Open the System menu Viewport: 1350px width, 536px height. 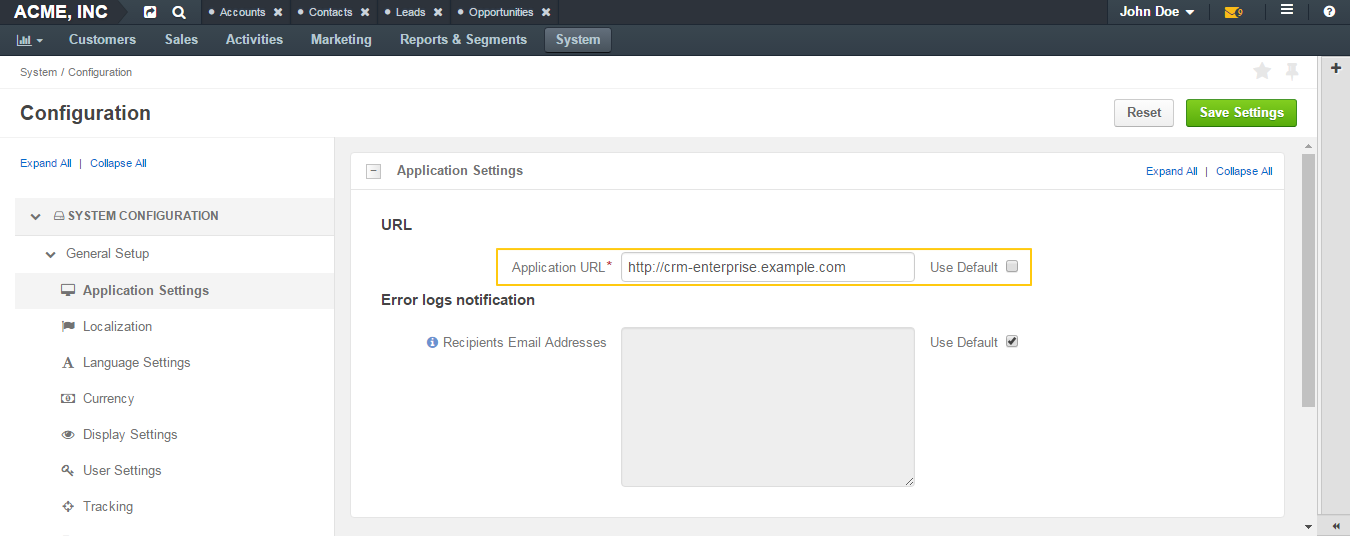tap(578, 40)
